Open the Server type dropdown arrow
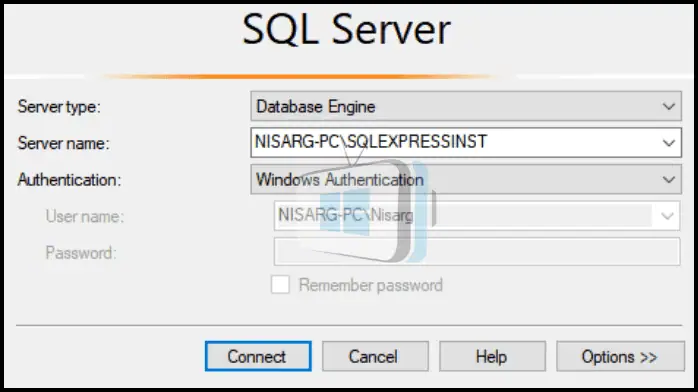The width and height of the screenshot is (698, 392). [669, 106]
